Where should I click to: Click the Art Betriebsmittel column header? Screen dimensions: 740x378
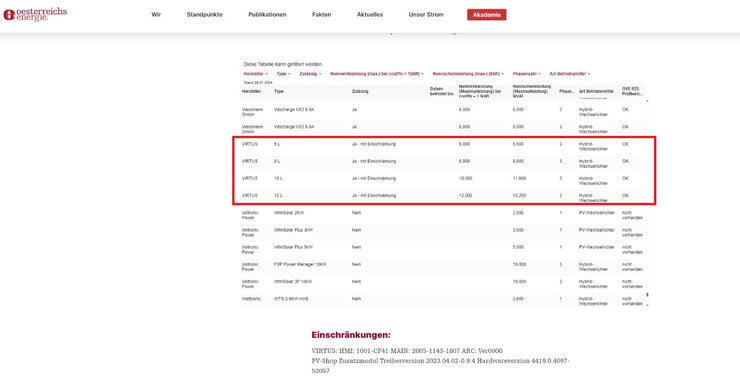(x=596, y=91)
